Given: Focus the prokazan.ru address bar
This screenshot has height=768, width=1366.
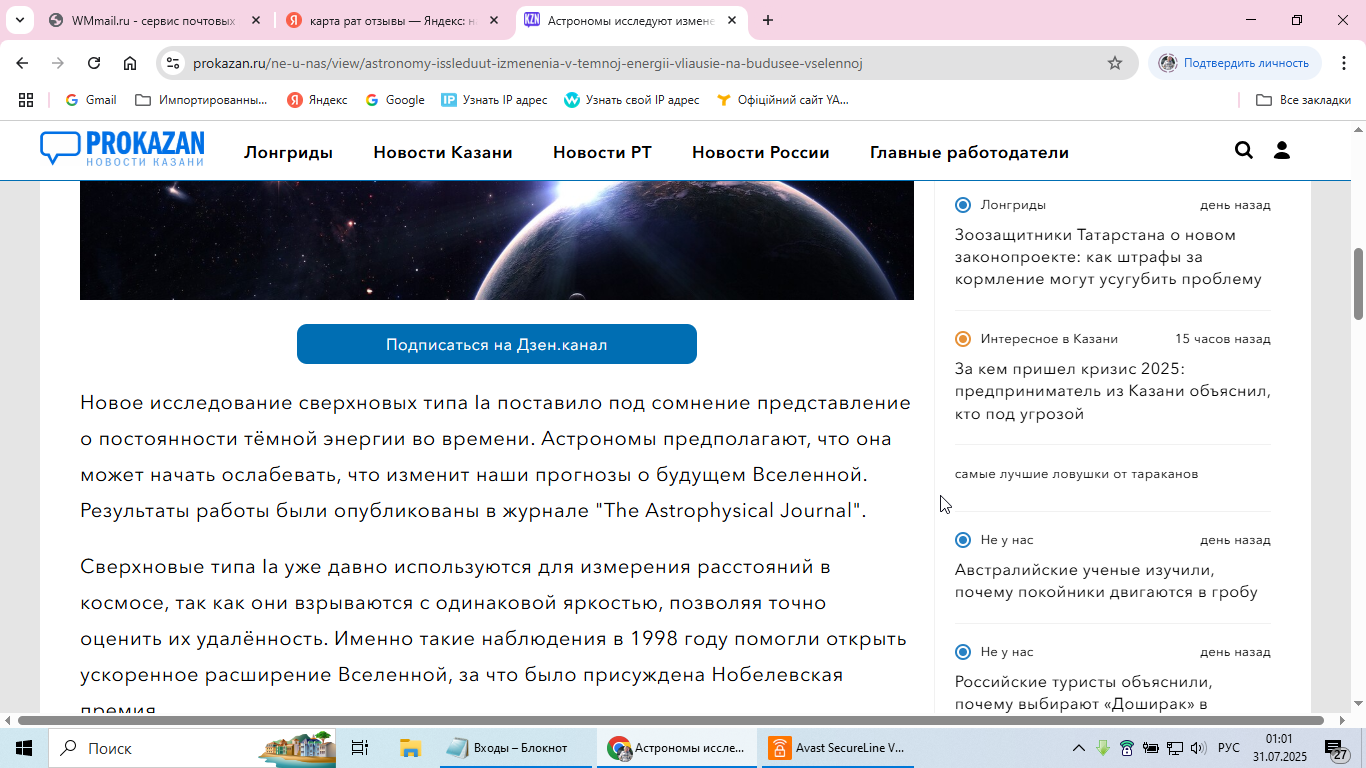Looking at the screenshot, I should coord(527,63).
